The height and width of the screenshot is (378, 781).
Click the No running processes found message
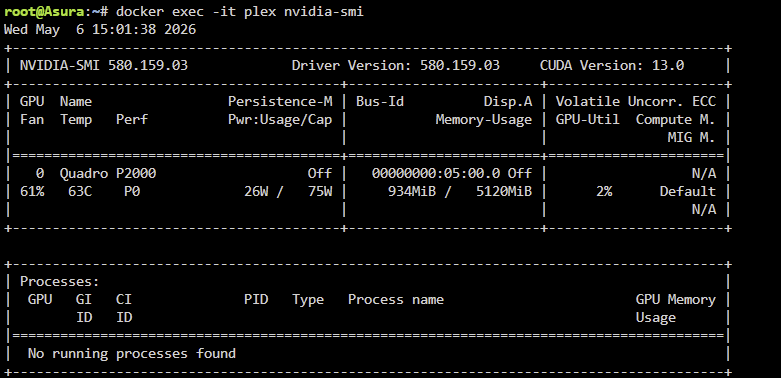coord(131,354)
